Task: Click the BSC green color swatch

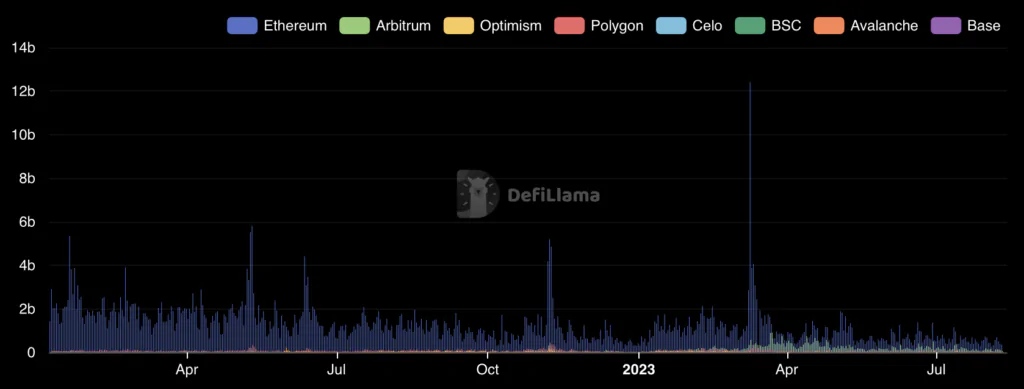Action: tap(750, 26)
